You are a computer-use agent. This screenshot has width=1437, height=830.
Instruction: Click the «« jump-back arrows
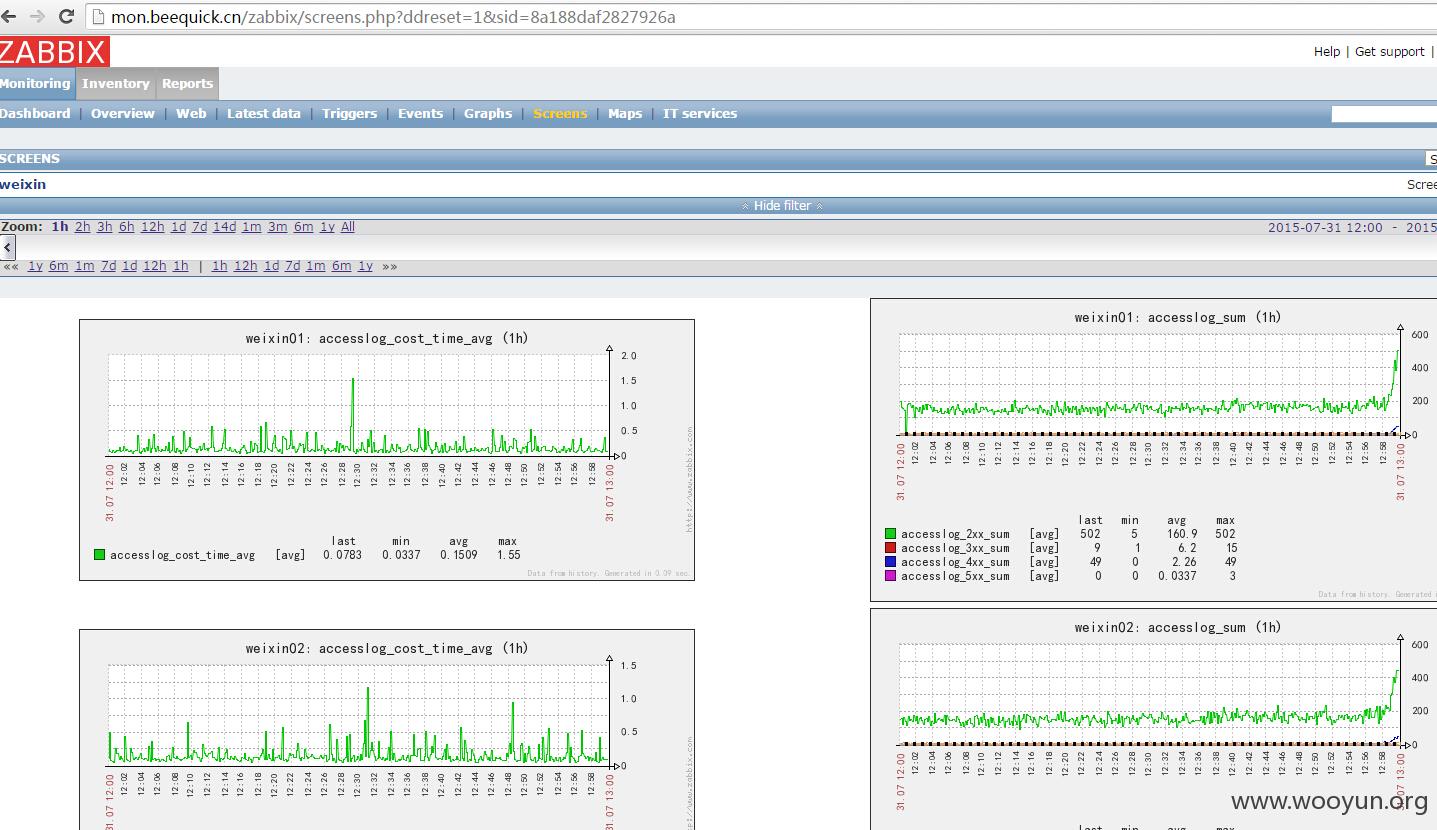11,266
